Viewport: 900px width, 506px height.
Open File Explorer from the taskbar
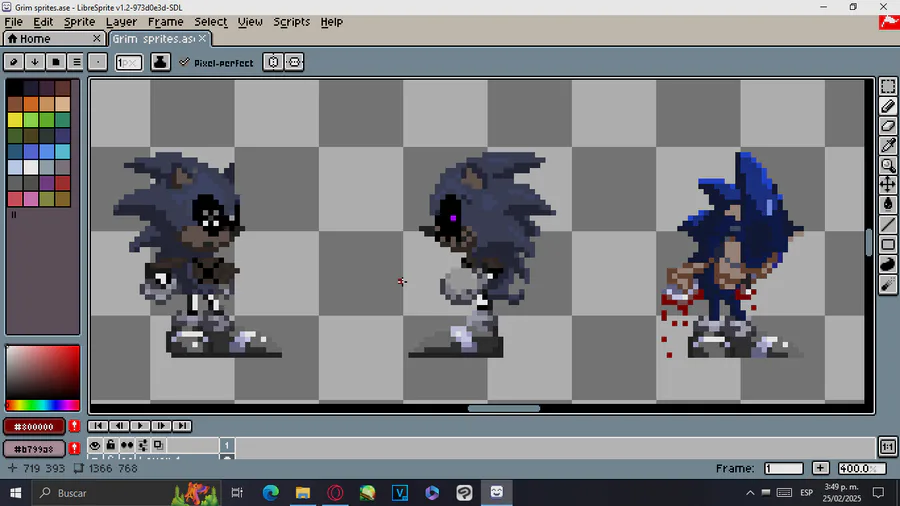click(303, 492)
